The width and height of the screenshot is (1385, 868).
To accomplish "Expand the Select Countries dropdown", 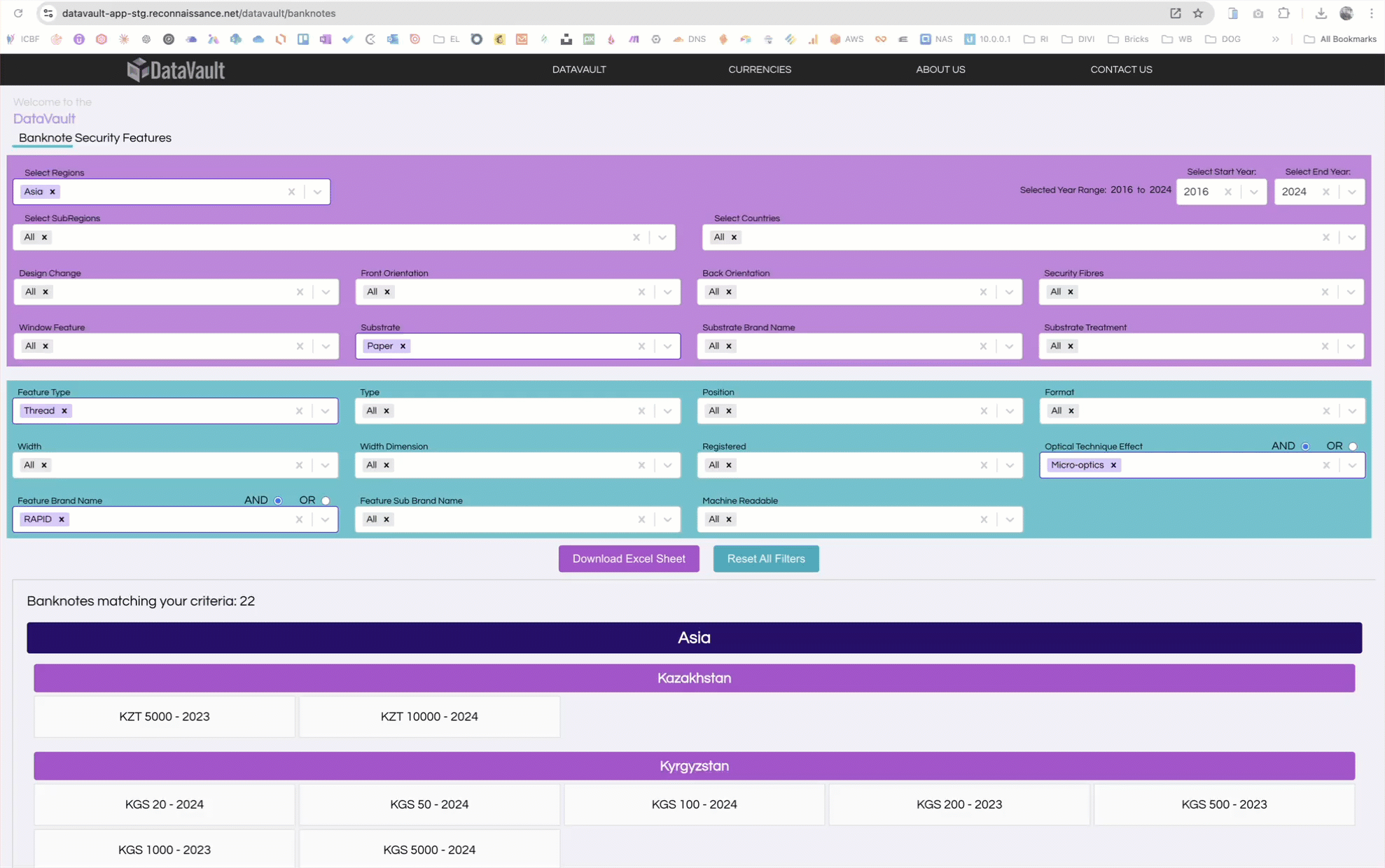I will coord(1352,237).
